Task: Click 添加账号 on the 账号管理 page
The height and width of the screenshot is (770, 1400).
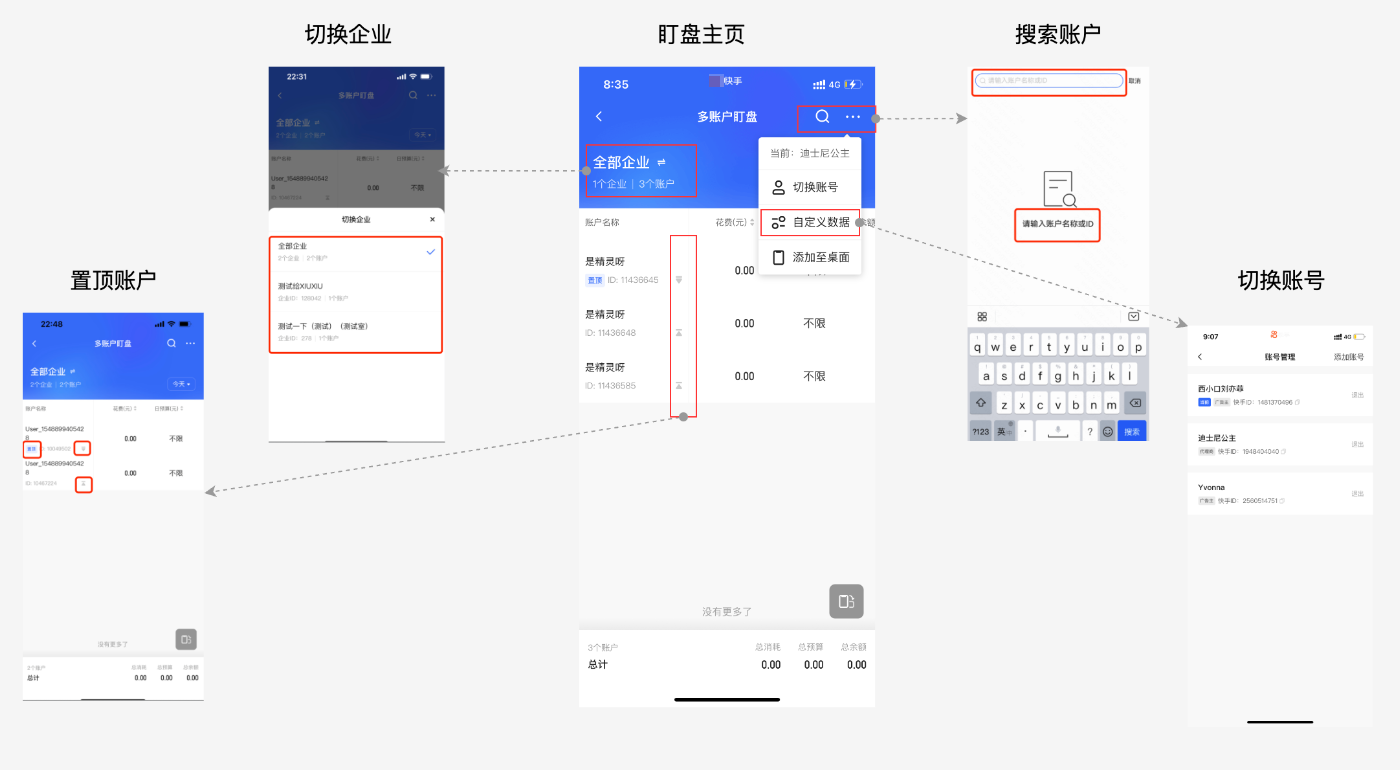Action: click(1348, 357)
